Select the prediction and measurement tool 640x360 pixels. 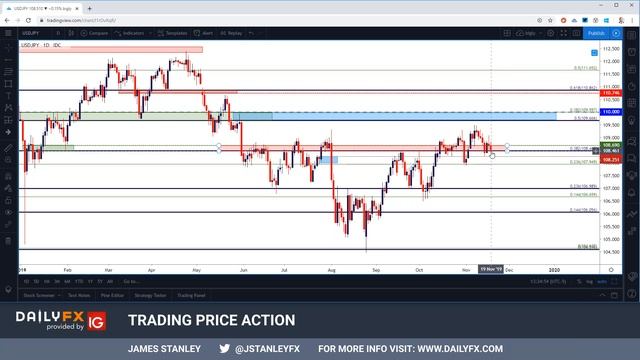(x=8, y=120)
